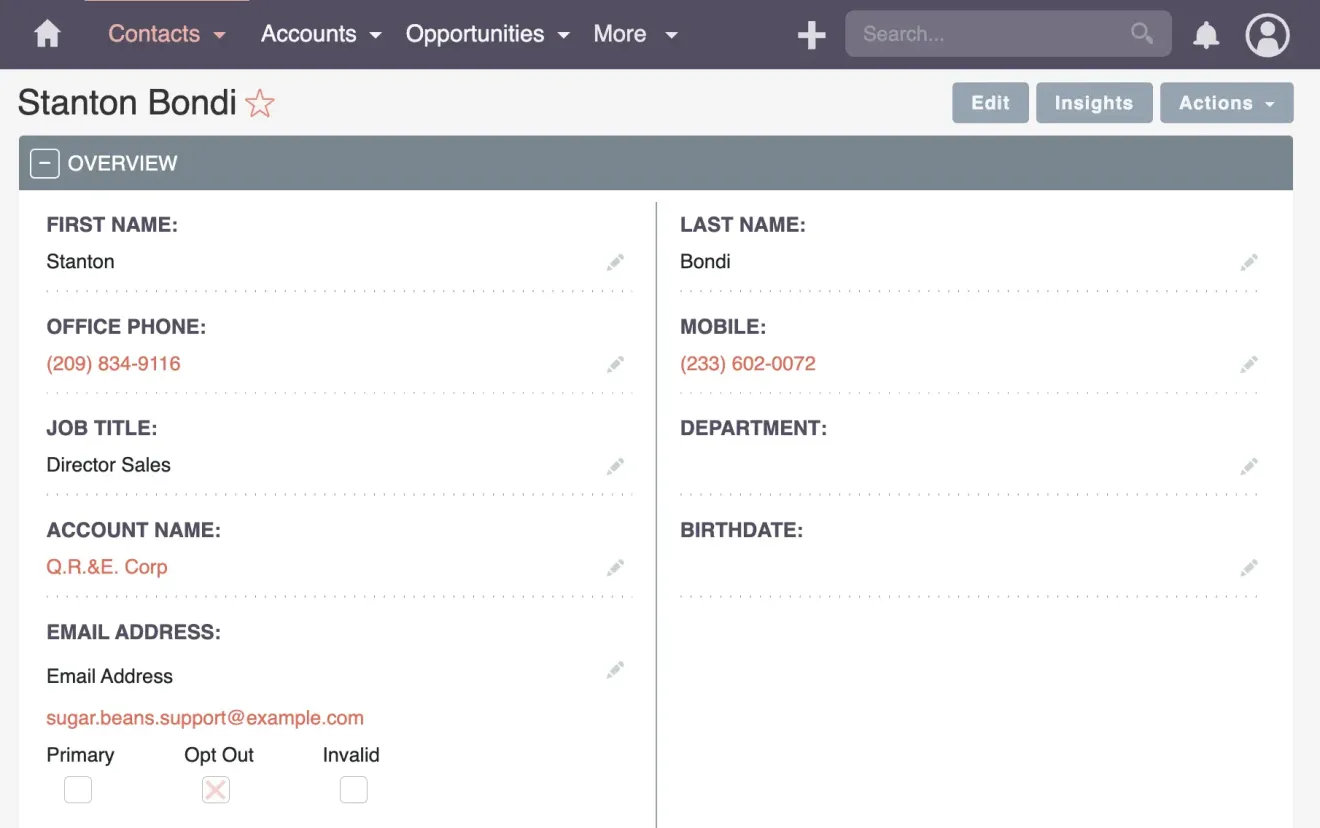
Task: Edit the Mobile number with the pencil icon
Action: tap(1249, 363)
